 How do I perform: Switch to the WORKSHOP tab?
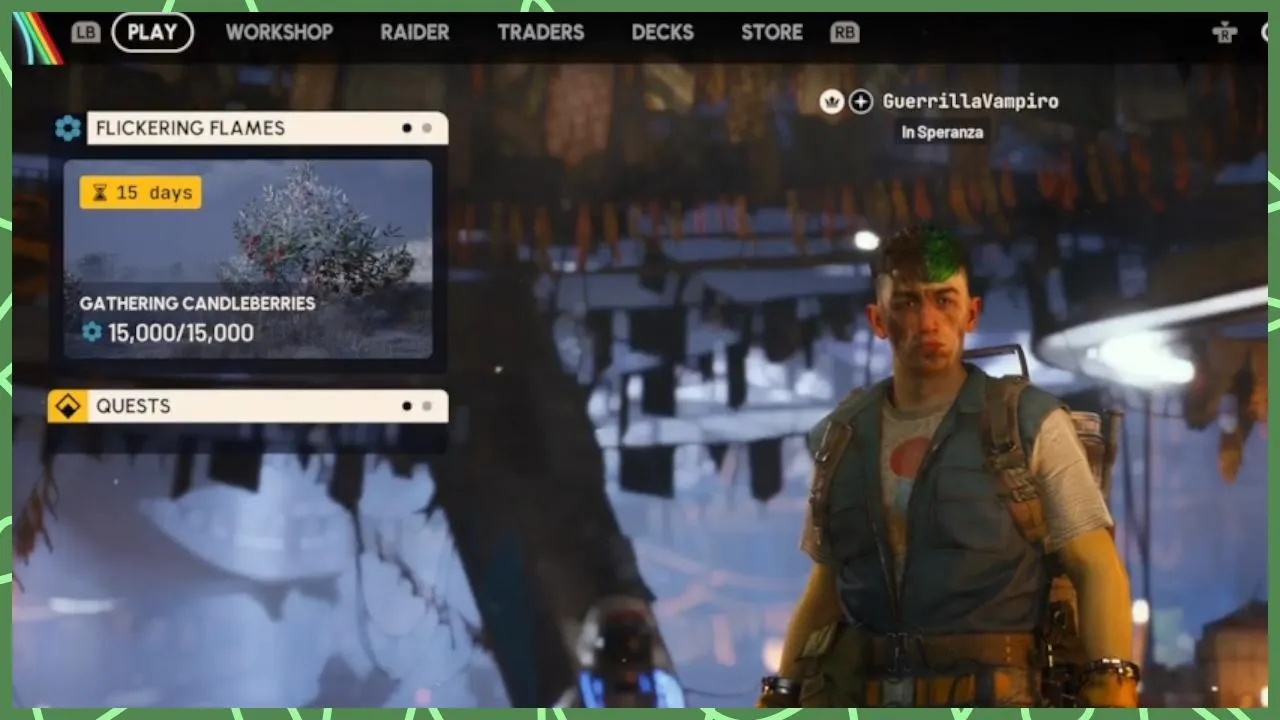(x=279, y=32)
